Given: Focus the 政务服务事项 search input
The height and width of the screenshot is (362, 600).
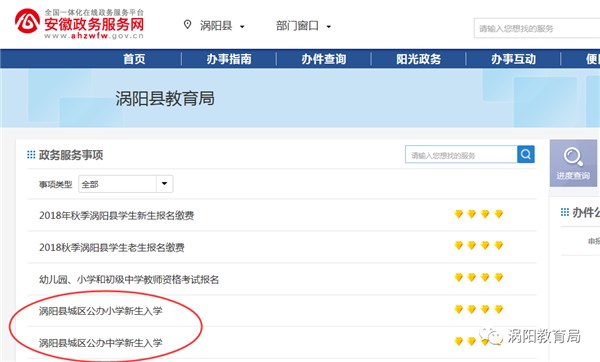Looking at the screenshot, I should click(x=461, y=155).
